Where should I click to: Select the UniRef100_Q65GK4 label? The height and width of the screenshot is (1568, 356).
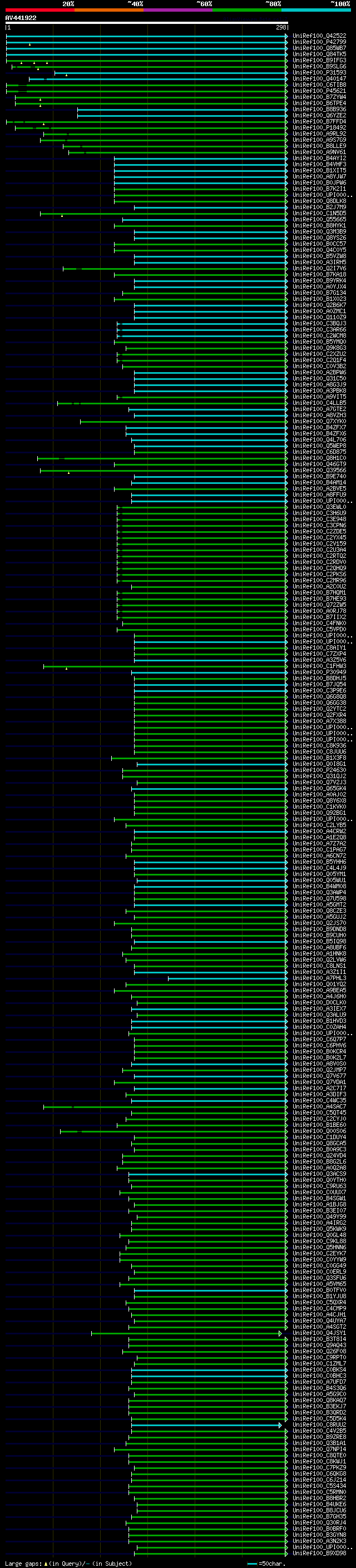[319, 789]
